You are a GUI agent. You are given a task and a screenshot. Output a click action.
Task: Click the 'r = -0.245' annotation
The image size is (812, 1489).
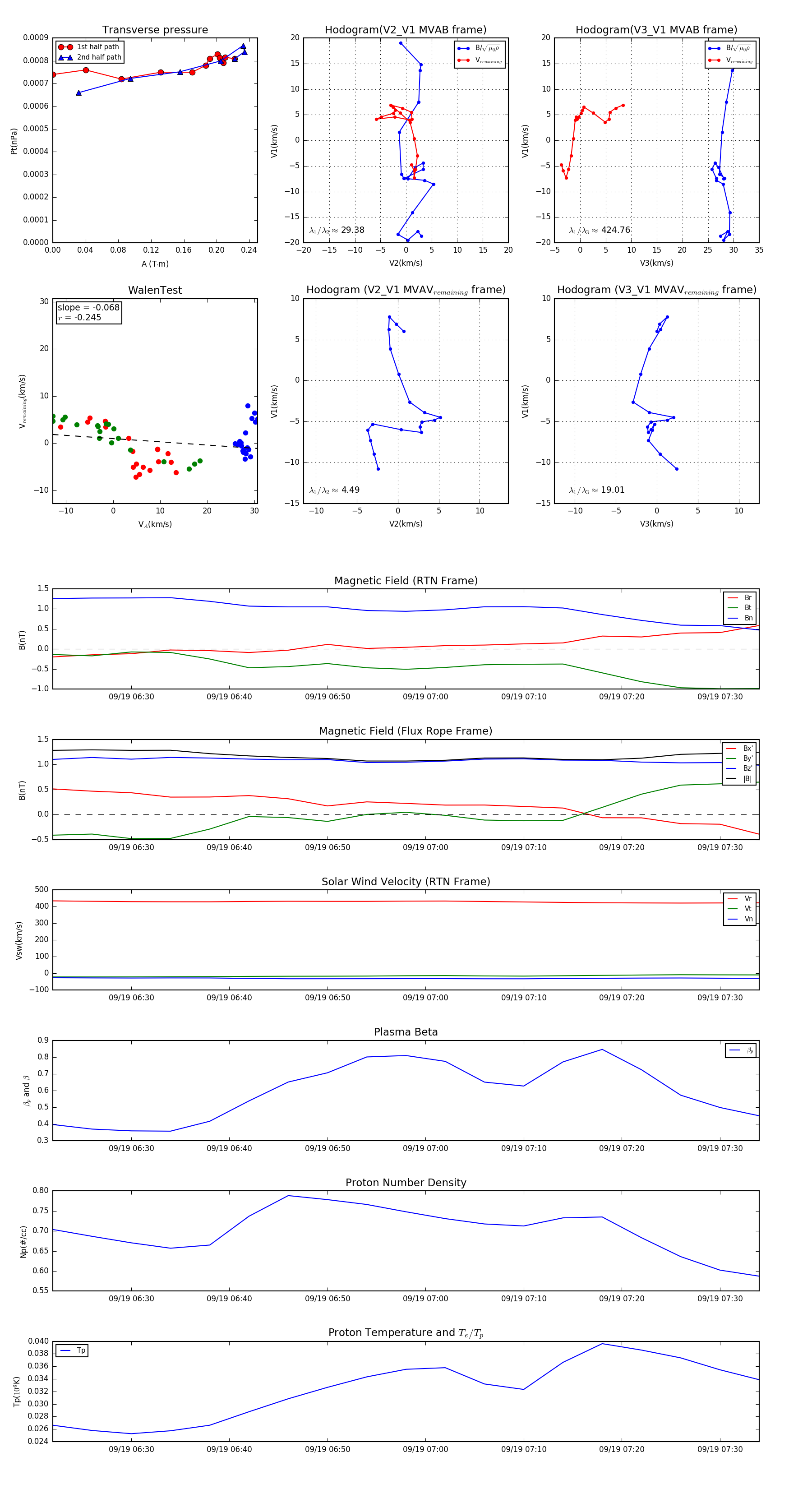pos(79,317)
